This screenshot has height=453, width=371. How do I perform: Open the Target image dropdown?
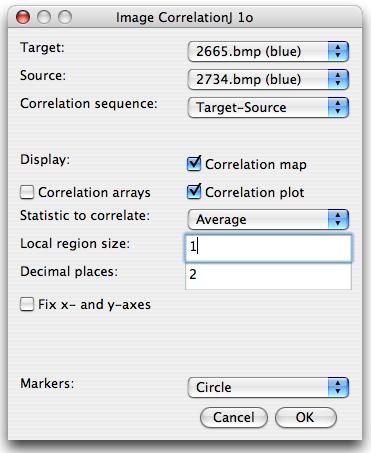[x=268, y=51]
